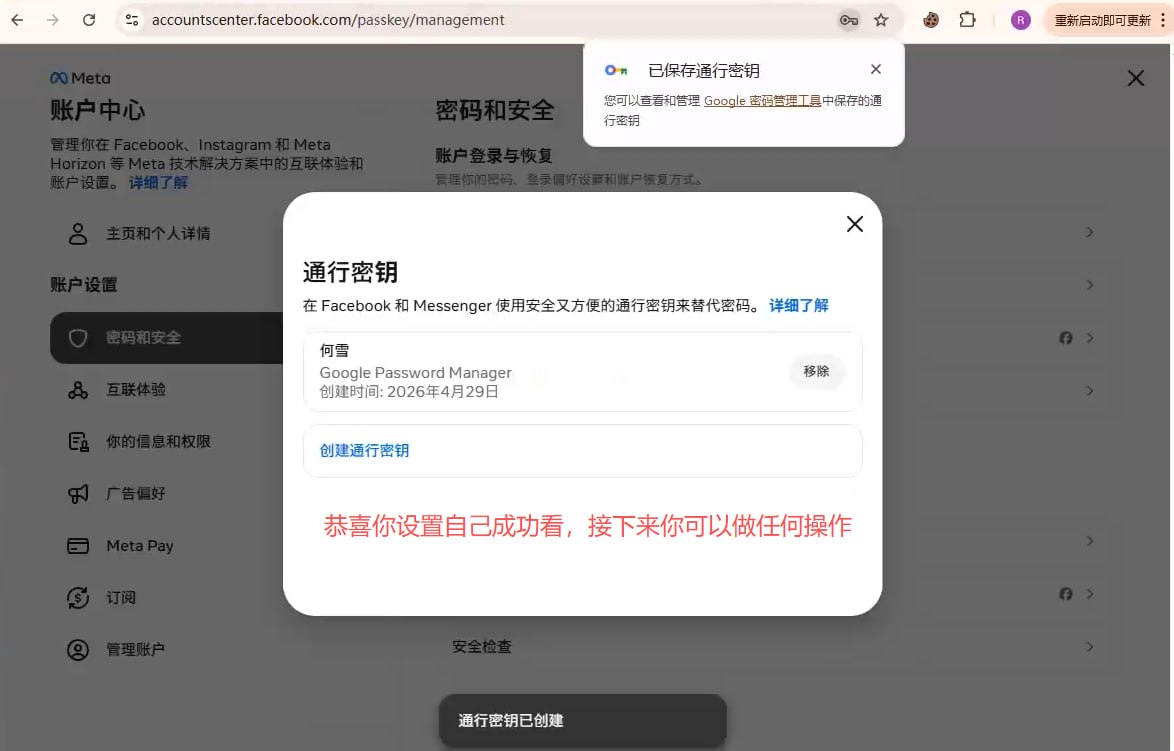Open Meta Pay in sidebar
Screen dimensions: 1174x751
coord(140,546)
